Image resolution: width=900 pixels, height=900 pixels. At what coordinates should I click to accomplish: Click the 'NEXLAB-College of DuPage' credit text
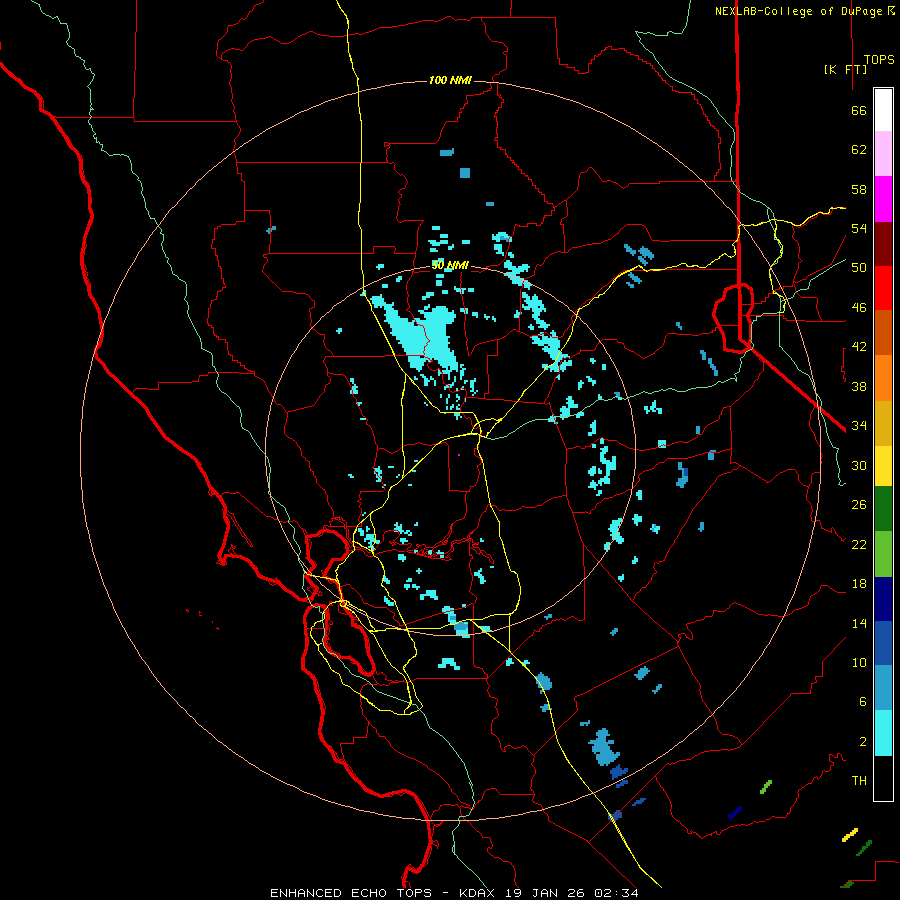click(799, 11)
